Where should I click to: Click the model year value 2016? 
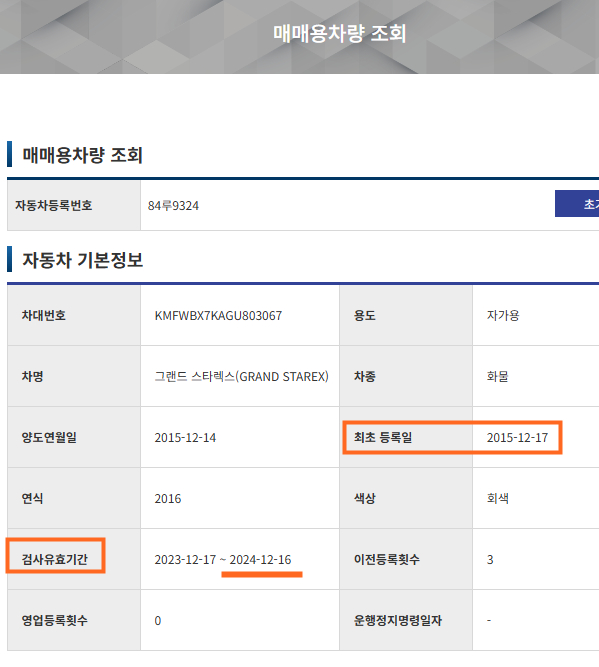click(168, 499)
